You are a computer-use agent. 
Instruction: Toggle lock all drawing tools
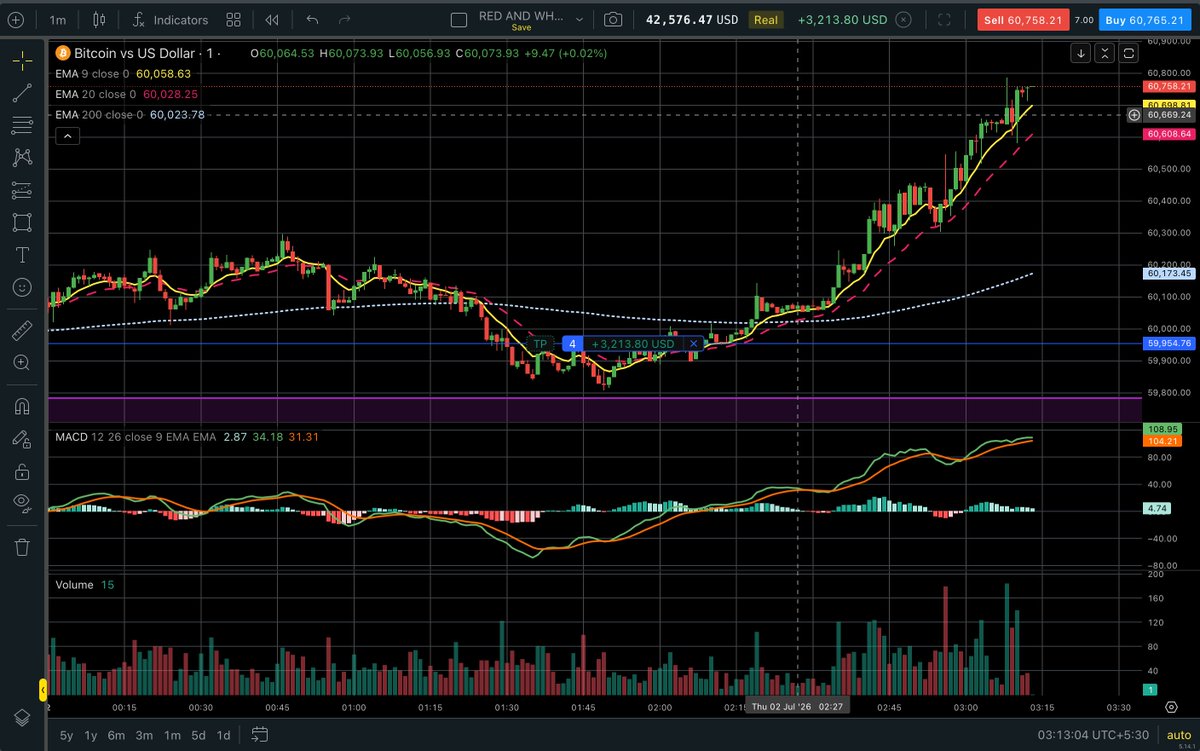(x=21, y=470)
